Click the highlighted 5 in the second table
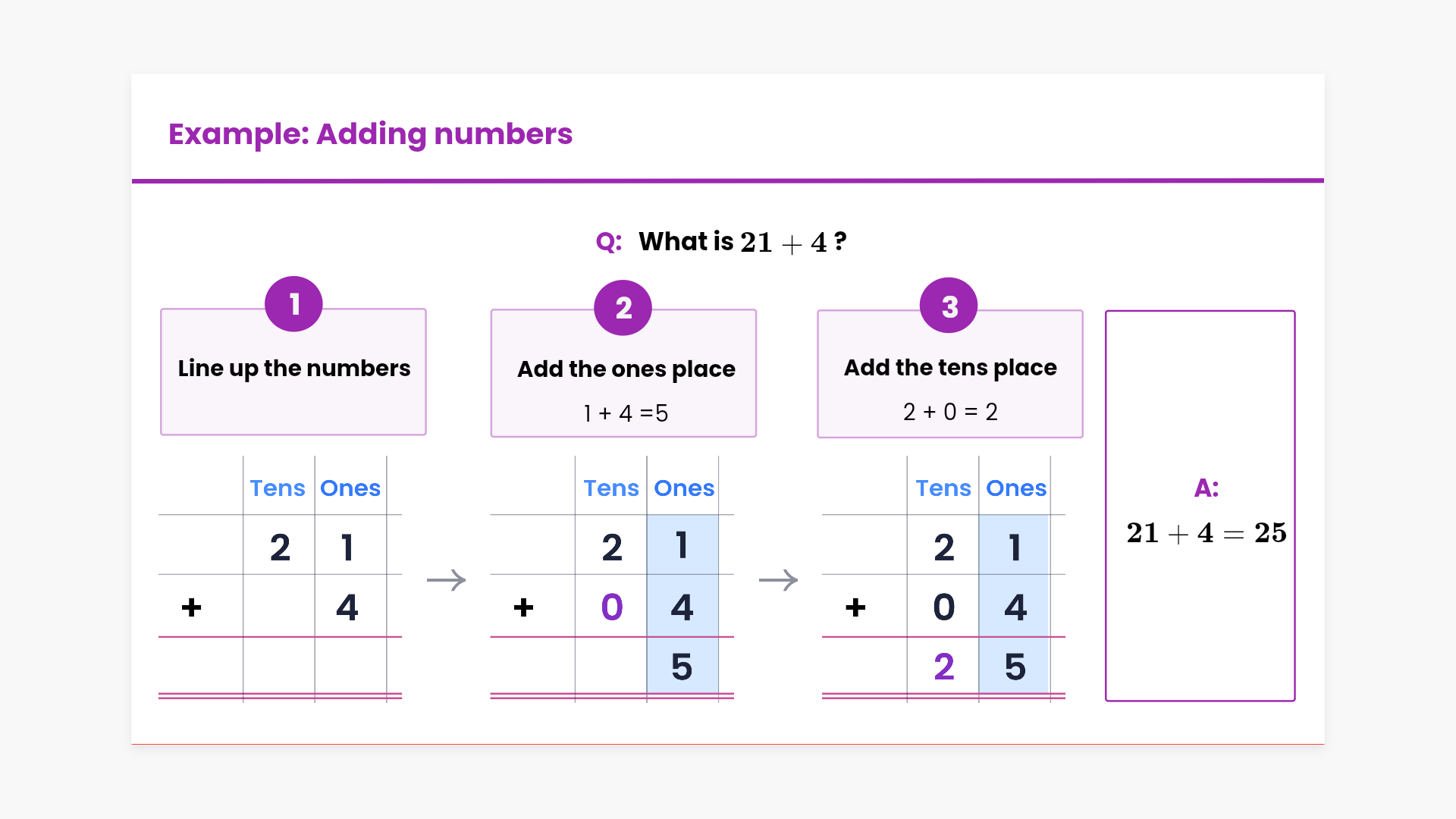The width and height of the screenshot is (1456, 819). 682,667
